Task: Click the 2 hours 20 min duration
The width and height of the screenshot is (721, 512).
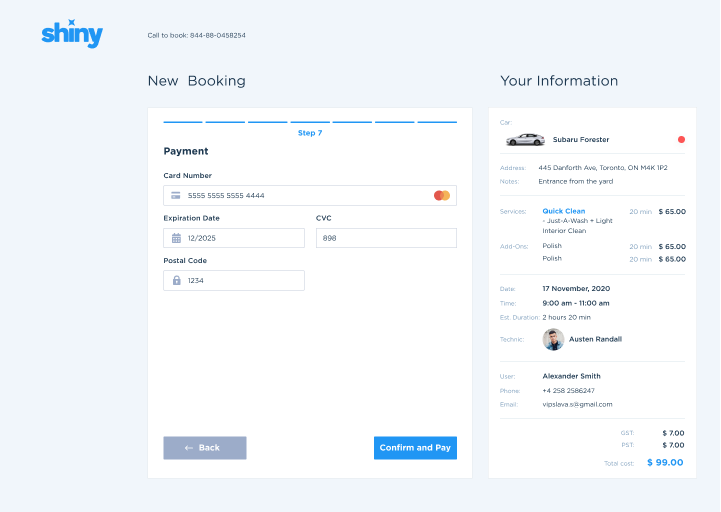Action: click(566, 317)
